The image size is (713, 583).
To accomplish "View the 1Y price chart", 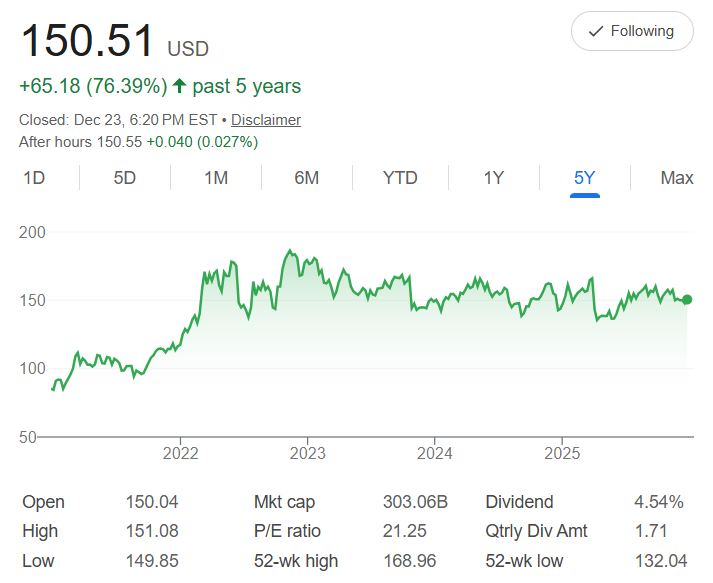I will click(494, 178).
